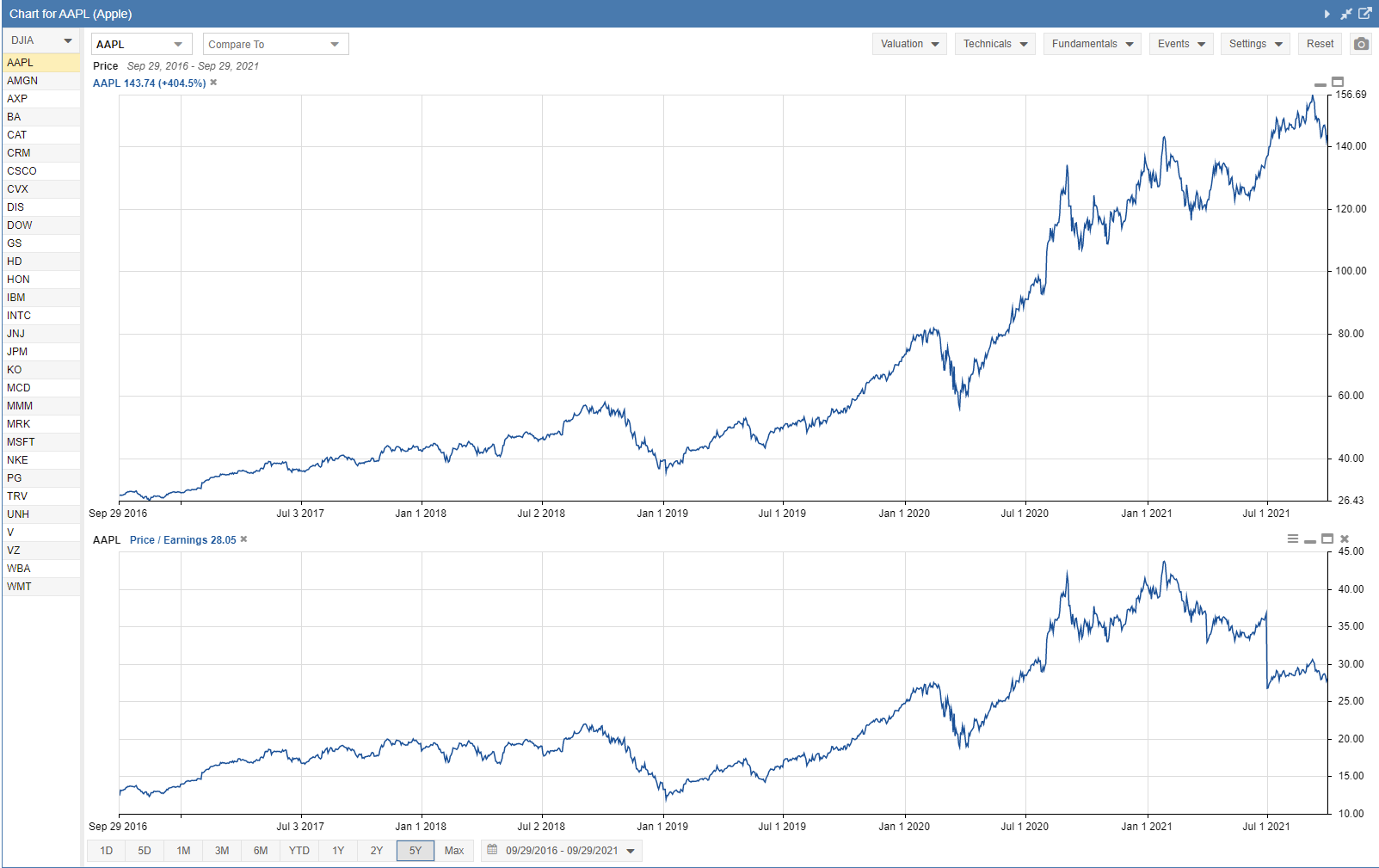The image size is (1379, 868).
Task: Switch to the YTD range
Action: [x=299, y=851]
